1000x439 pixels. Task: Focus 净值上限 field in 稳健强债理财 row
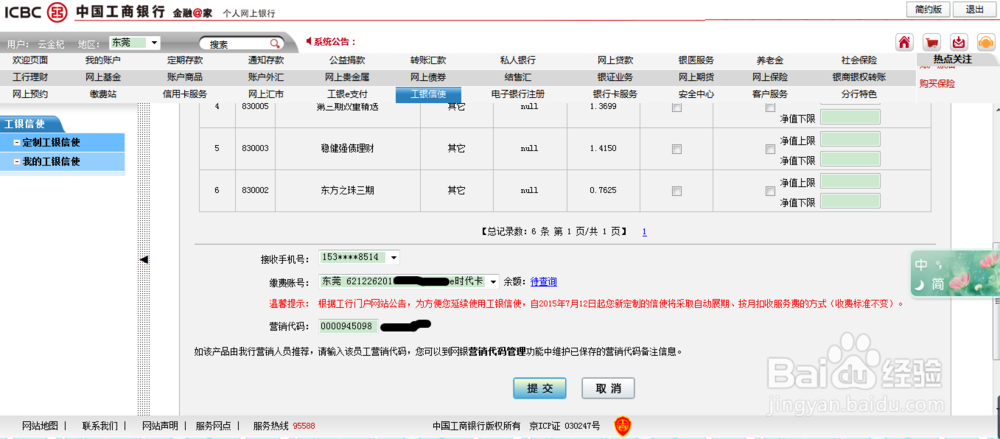[x=850, y=139]
